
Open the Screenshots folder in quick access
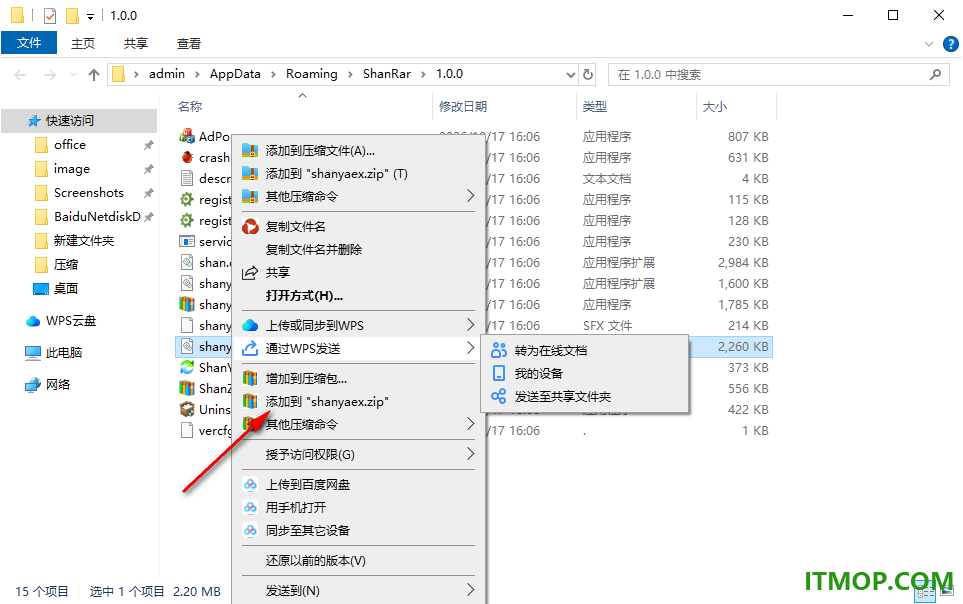(x=89, y=193)
